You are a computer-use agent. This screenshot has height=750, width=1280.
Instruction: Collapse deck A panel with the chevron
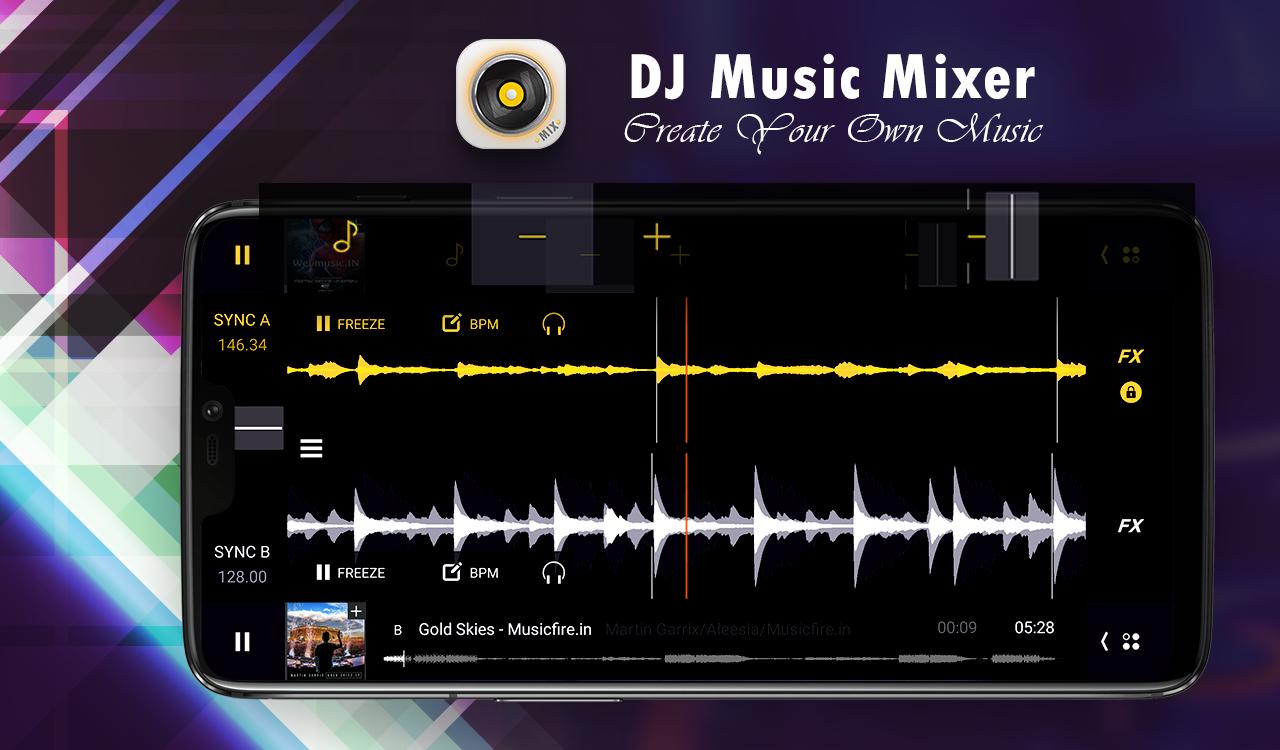click(x=1104, y=255)
